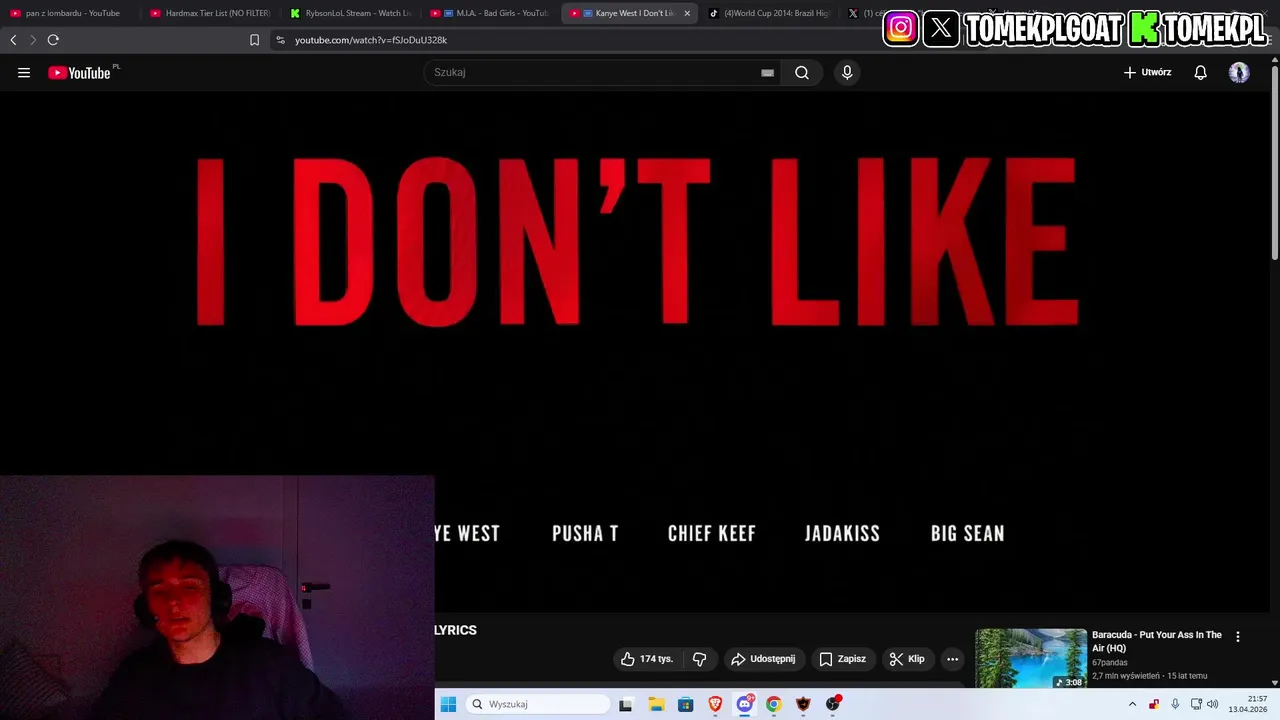Bookmark the page with the bookmark icon
The height and width of the screenshot is (720, 1280).
(254, 40)
